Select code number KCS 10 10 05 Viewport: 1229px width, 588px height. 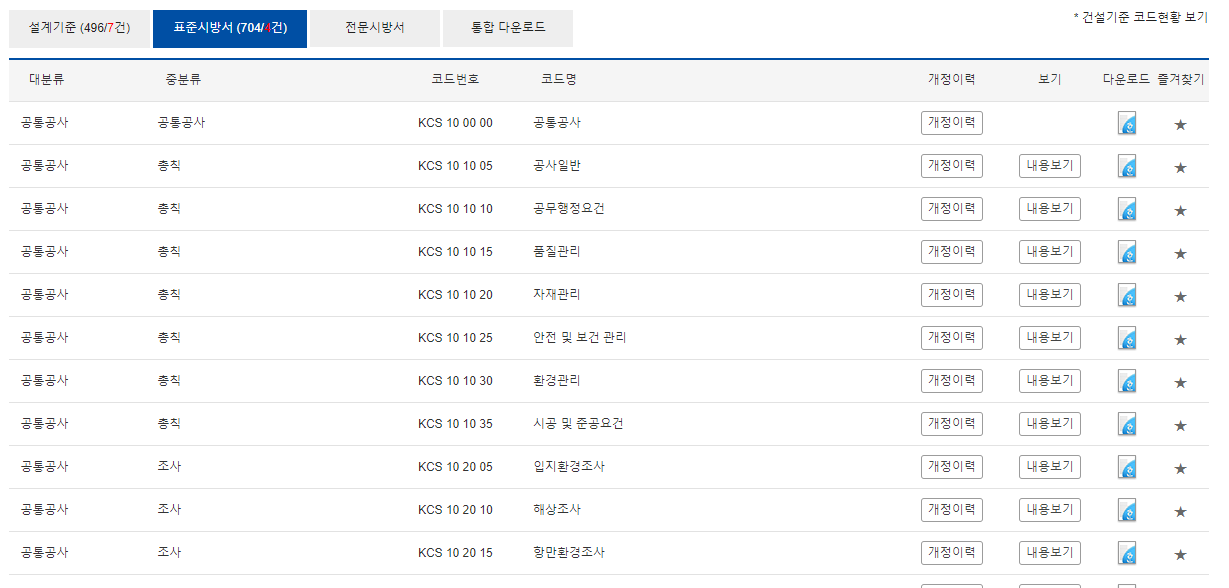click(455, 166)
